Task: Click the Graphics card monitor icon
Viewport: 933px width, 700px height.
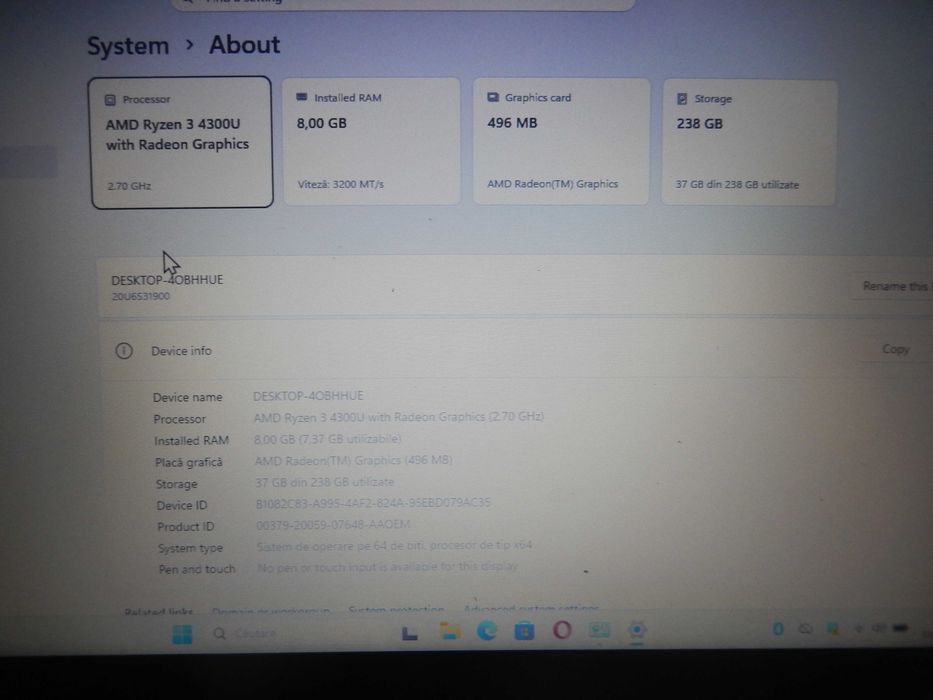Action: click(x=493, y=97)
